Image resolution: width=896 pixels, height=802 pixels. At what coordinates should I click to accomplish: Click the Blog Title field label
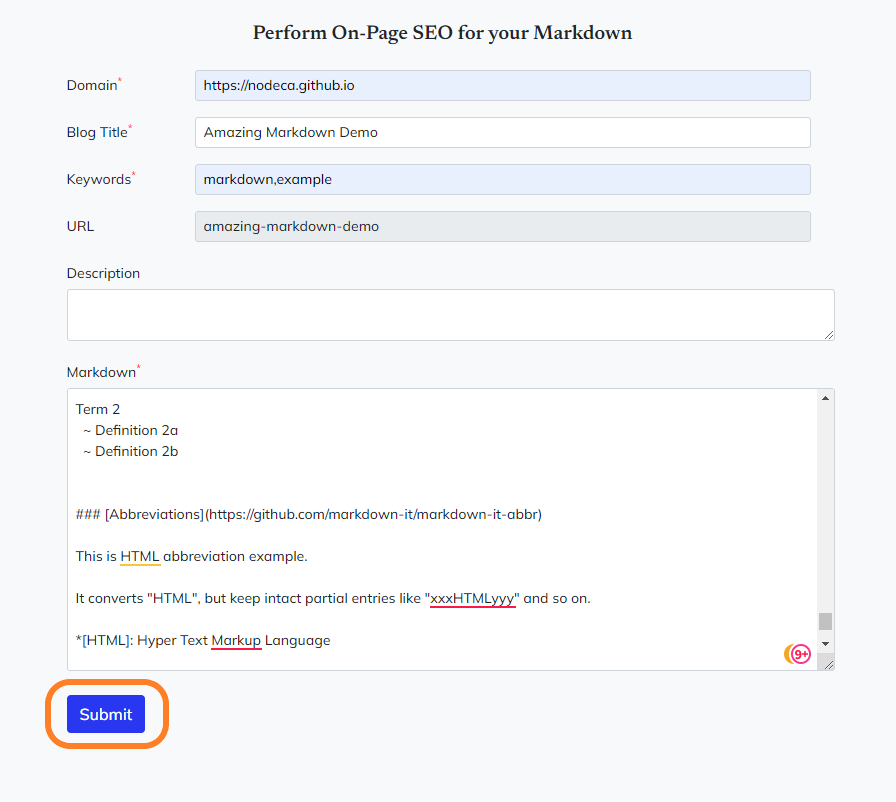97,132
